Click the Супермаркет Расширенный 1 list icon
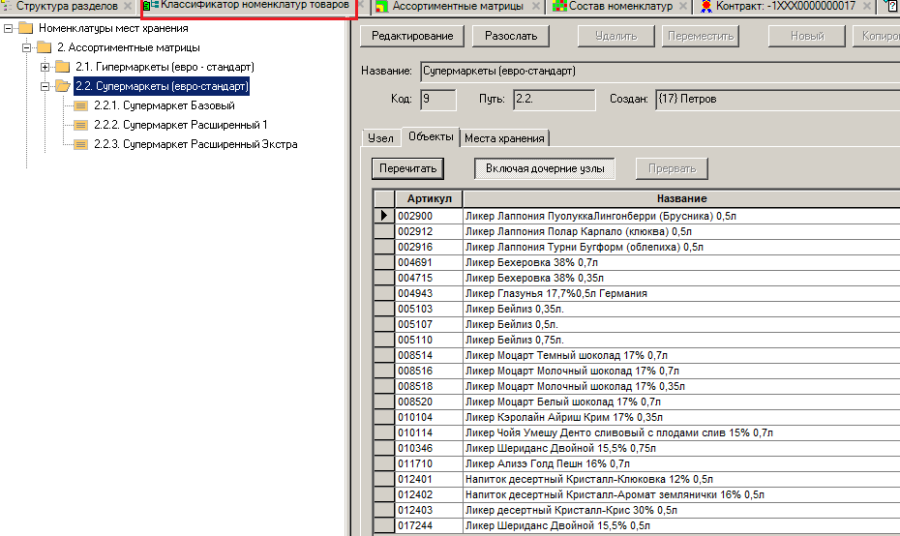This screenshot has height=536, width=900. point(81,125)
